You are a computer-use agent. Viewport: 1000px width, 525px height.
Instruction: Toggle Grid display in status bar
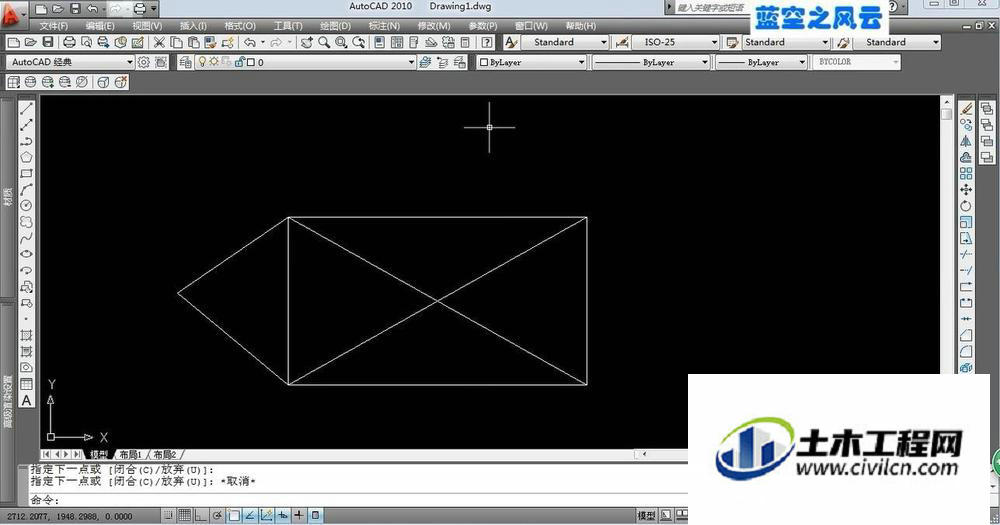185,515
